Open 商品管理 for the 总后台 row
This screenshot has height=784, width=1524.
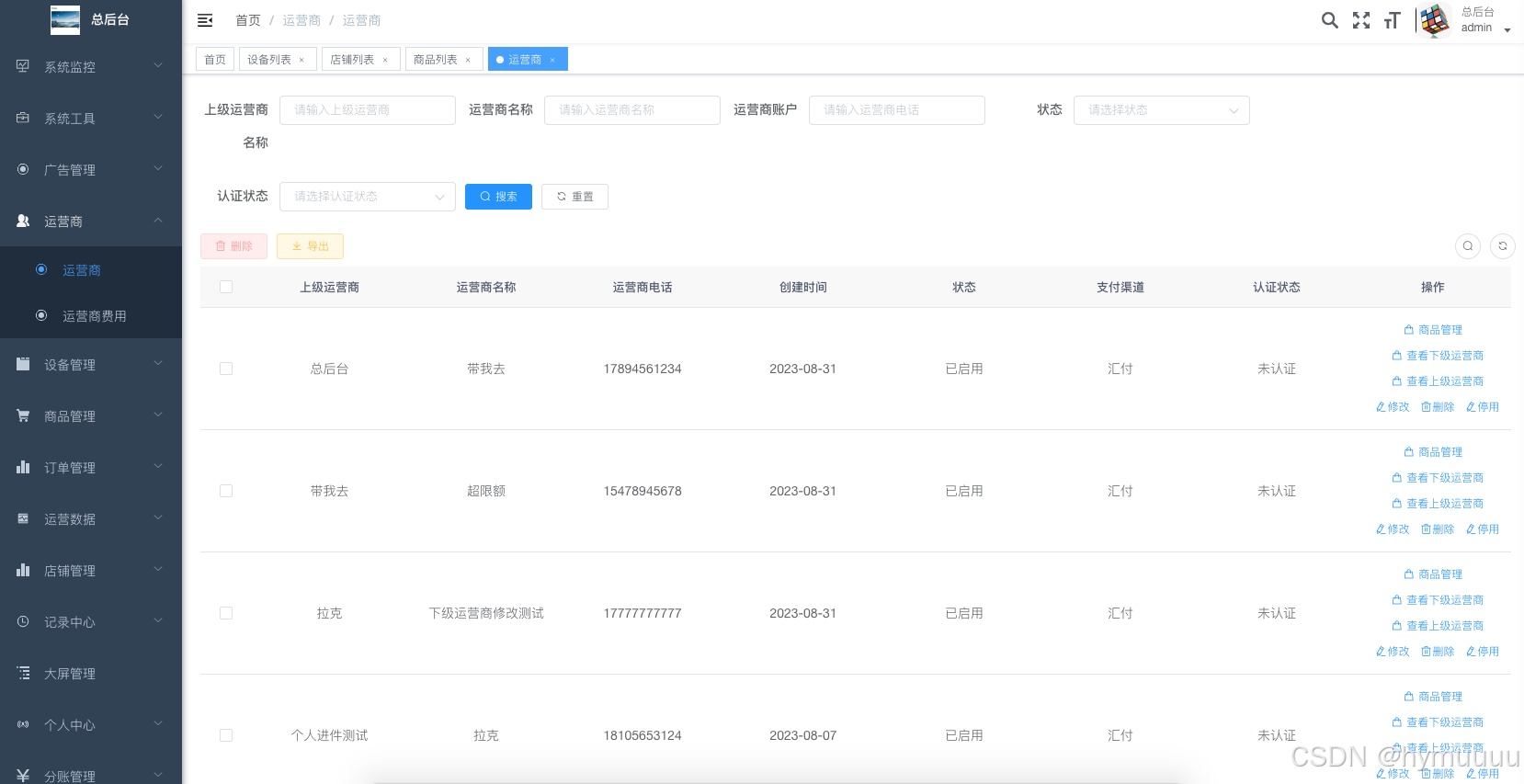[x=1433, y=330]
